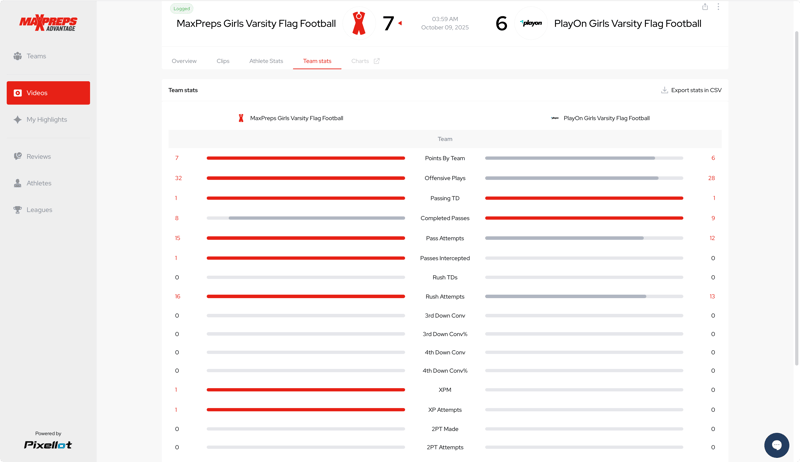The width and height of the screenshot is (800, 462).
Task: Click the 'Team stats' section heading
Action: [x=183, y=90]
